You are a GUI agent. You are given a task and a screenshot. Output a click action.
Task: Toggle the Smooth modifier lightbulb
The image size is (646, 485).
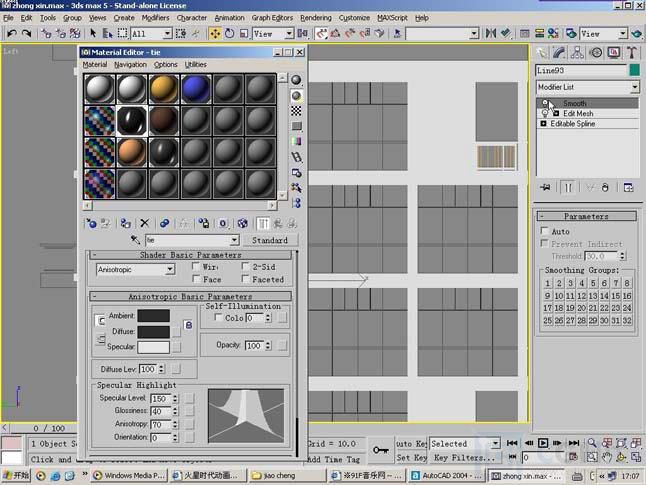coord(545,103)
